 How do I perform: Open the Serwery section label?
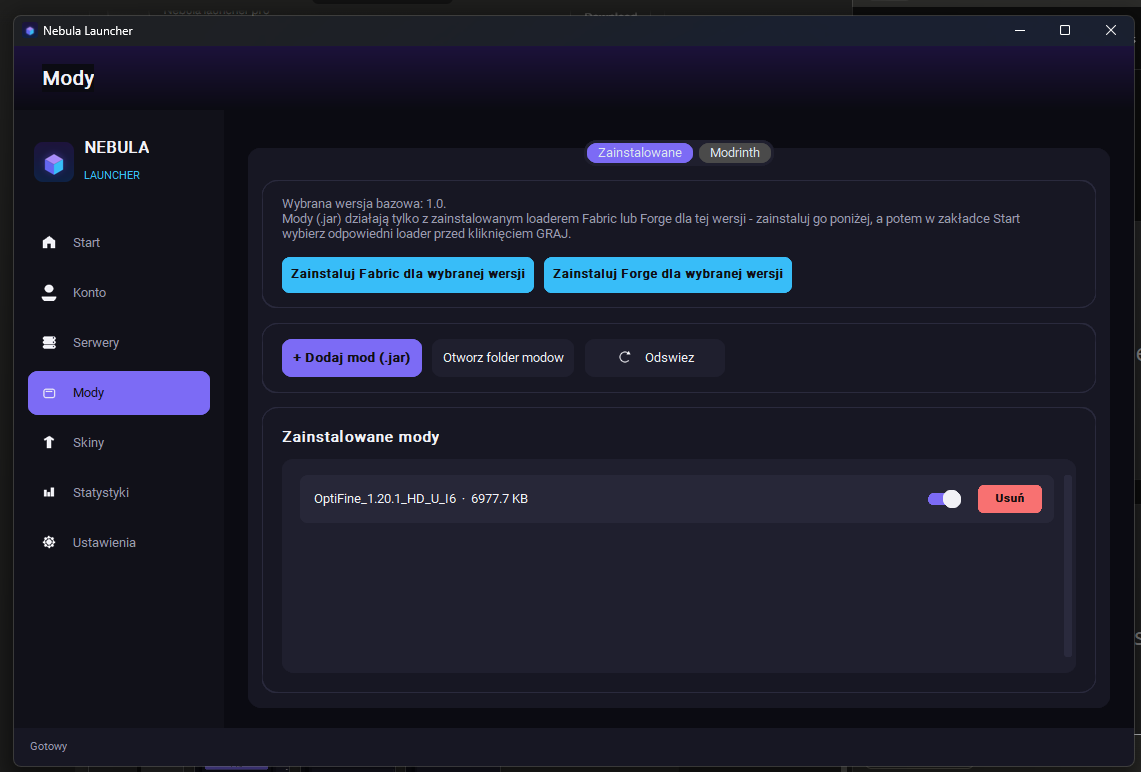[x=96, y=343]
